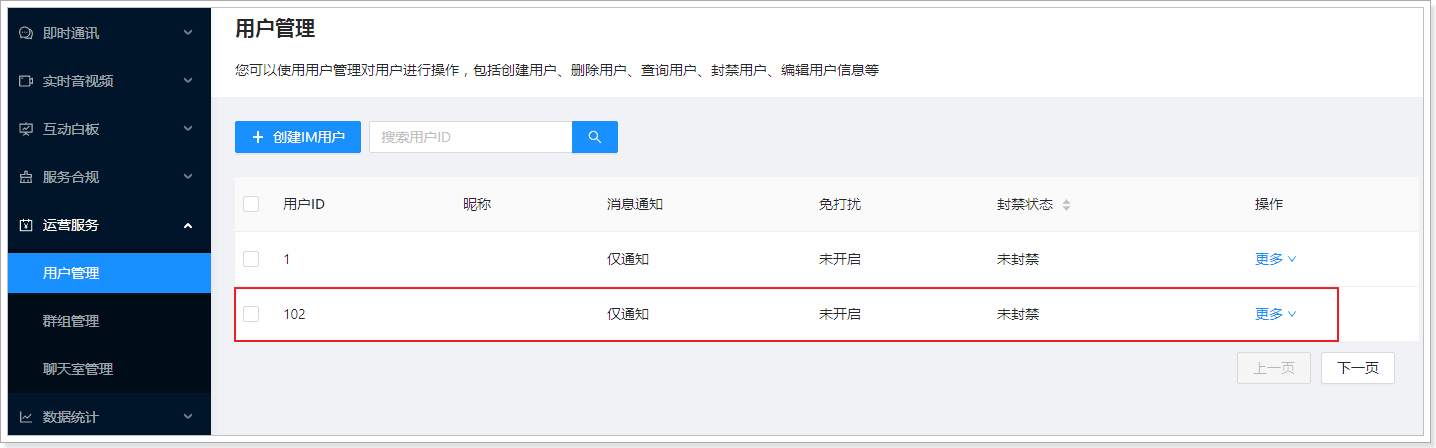Click the 创建IM用户 button
1436x448 pixels.
pyautogui.click(x=298, y=137)
